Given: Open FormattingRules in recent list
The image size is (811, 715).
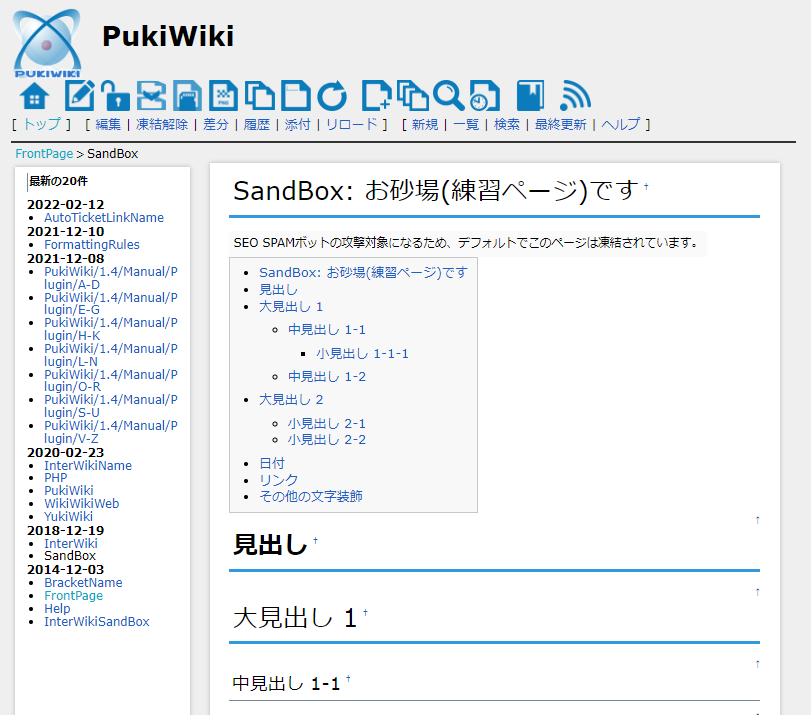Looking at the screenshot, I should [x=92, y=245].
